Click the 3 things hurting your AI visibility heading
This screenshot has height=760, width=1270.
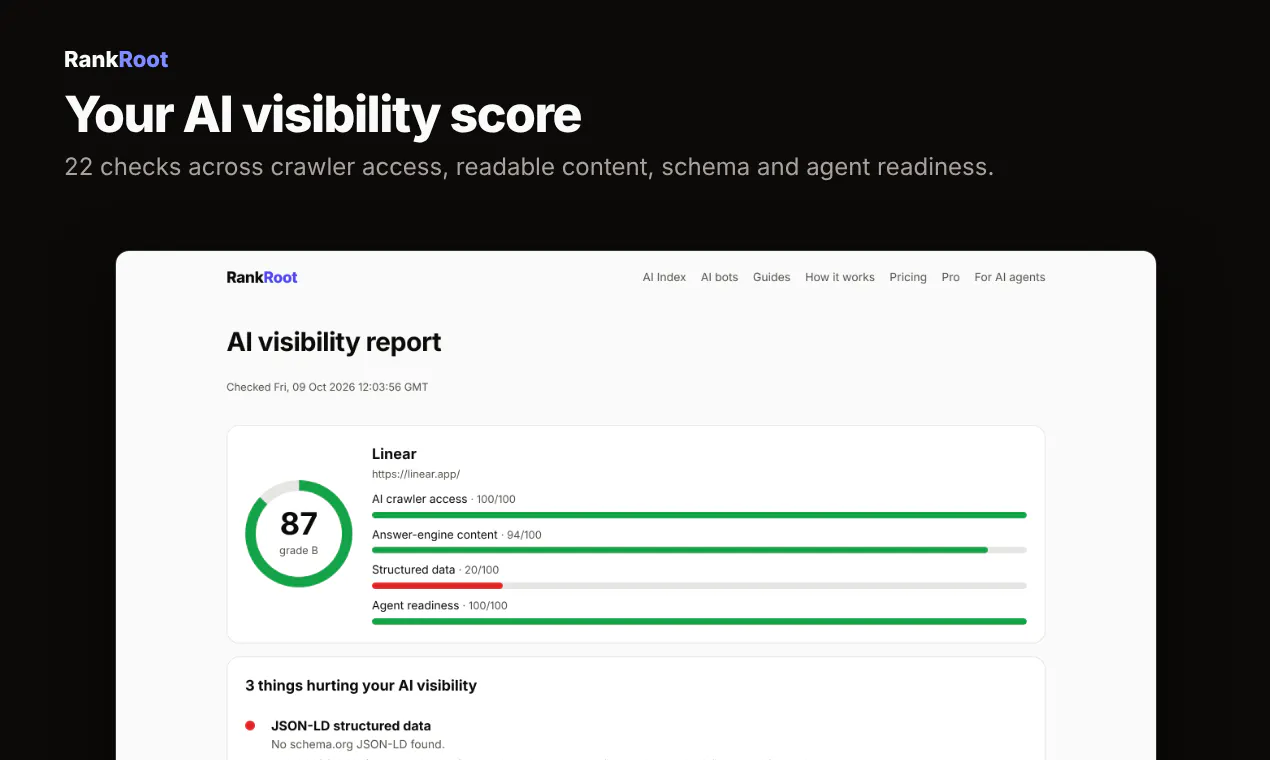(361, 686)
